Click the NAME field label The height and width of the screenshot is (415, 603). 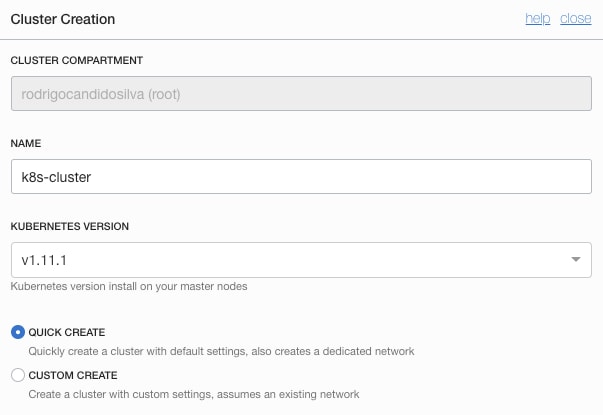tap(25, 144)
